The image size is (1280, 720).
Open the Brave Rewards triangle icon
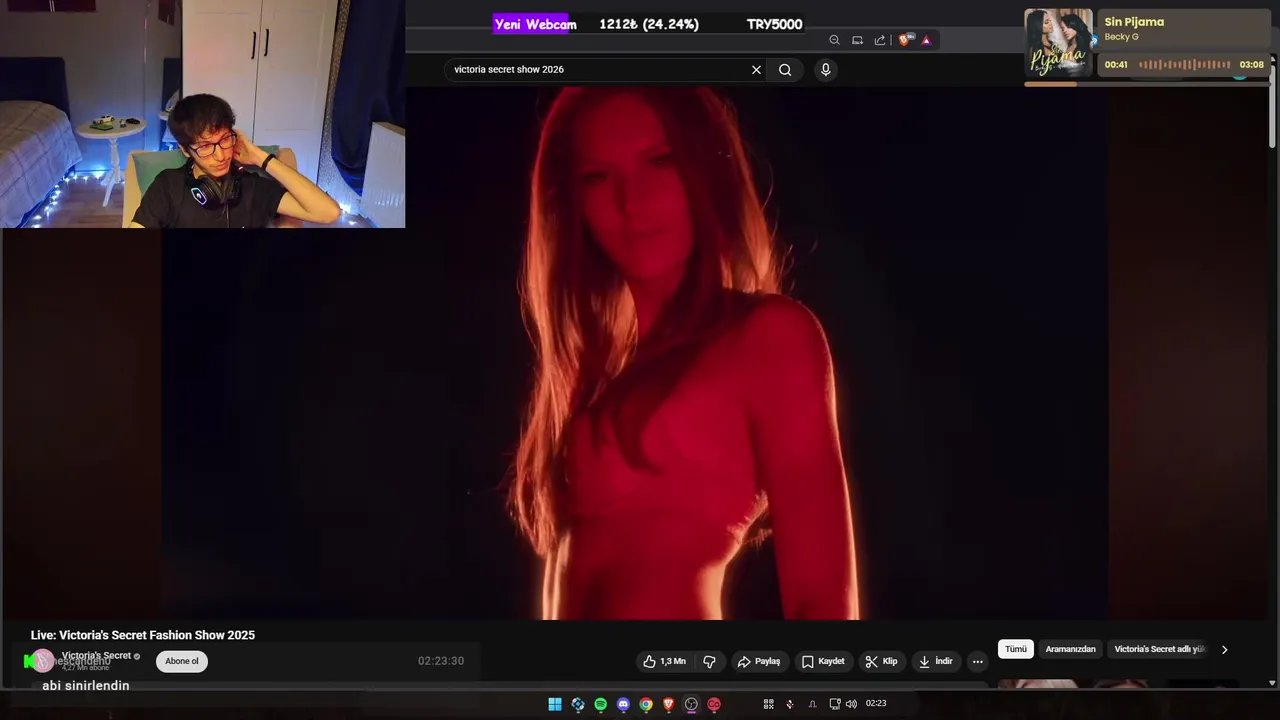tap(926, 40)
